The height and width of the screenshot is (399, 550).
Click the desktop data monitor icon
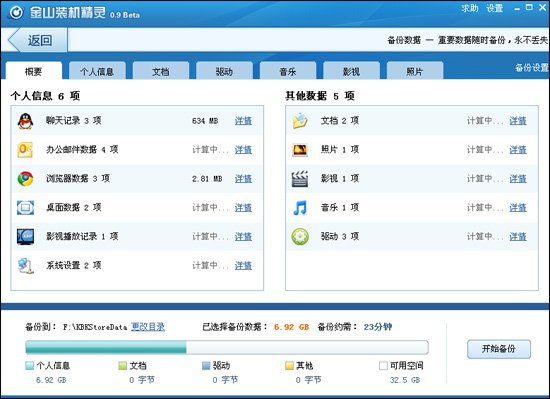pos(25,208)
